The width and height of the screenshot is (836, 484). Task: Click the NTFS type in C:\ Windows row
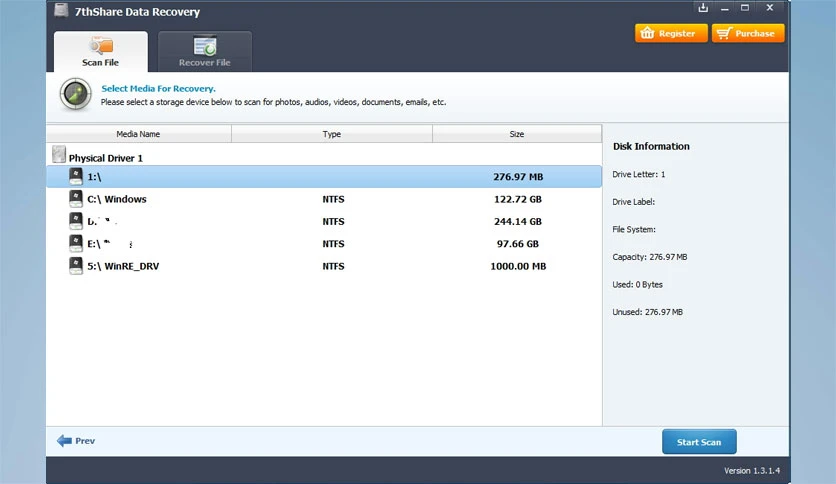click(x=333, y=199)
